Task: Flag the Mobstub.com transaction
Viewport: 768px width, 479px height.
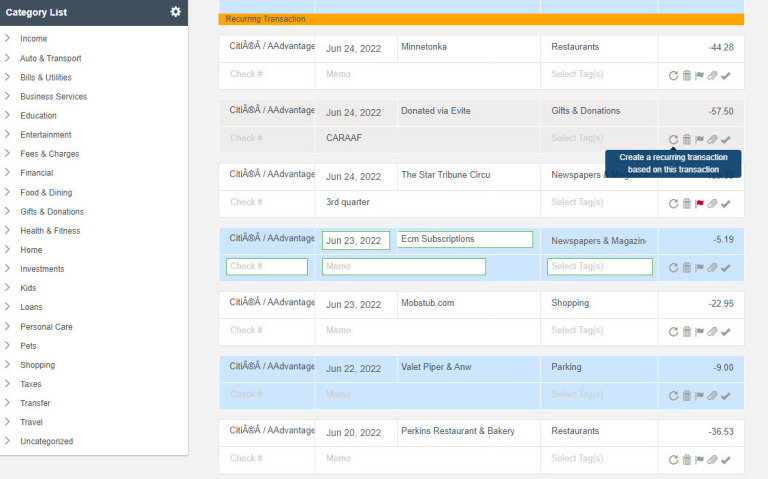Action: (699, 332)
